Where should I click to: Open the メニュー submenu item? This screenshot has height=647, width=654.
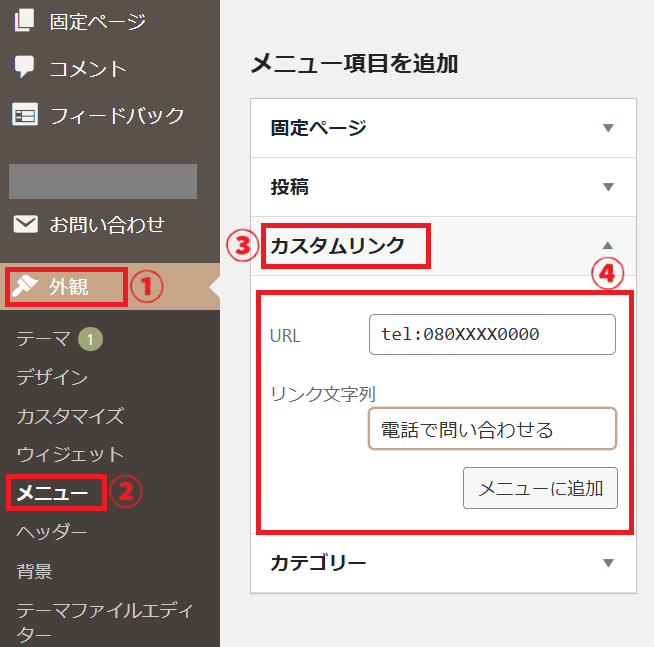pyautogui.click(x=52, y=493)
